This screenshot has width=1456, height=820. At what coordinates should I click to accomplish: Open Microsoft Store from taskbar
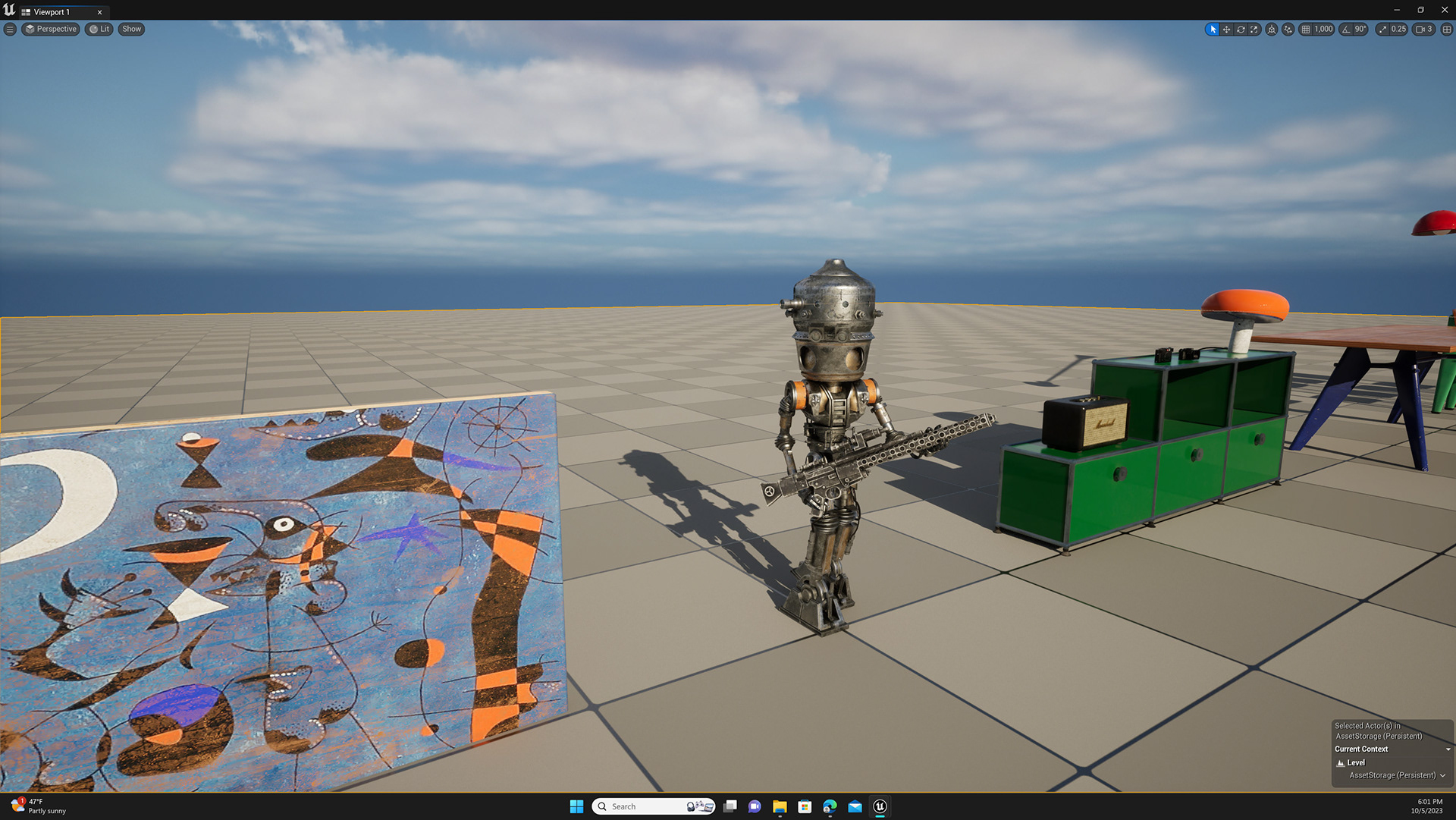[x=805, y=806]
